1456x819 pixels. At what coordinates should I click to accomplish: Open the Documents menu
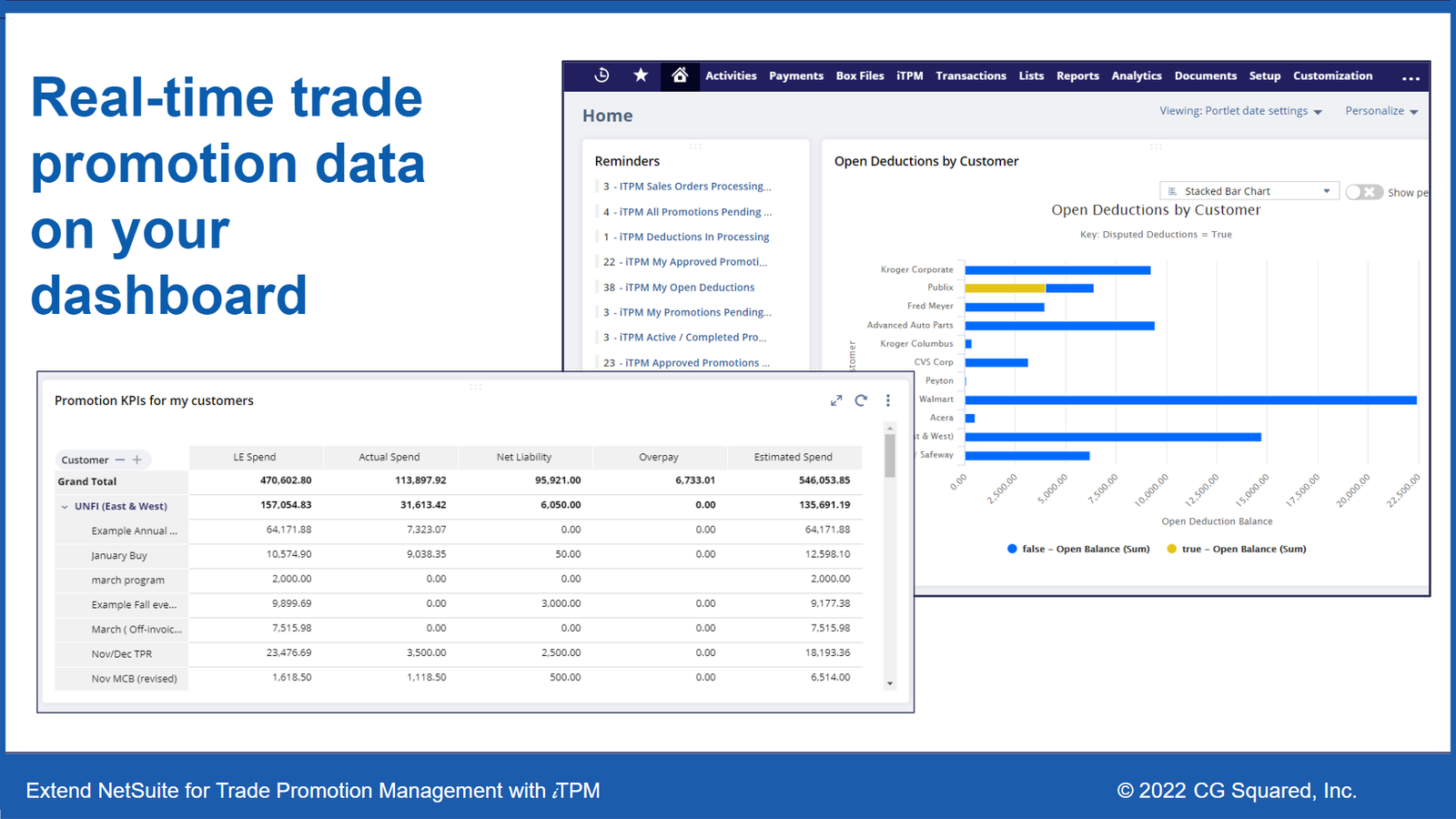[x=1206, y=76]
